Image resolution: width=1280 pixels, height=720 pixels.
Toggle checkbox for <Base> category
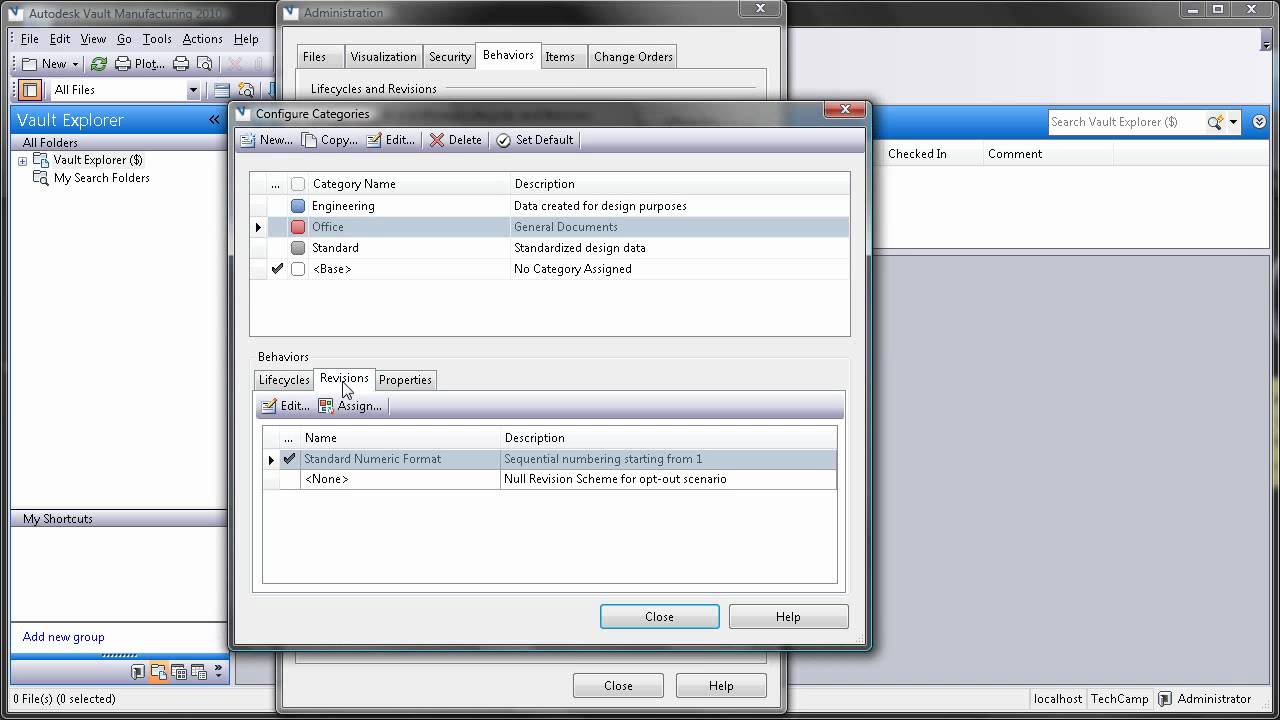coord(298,269)
